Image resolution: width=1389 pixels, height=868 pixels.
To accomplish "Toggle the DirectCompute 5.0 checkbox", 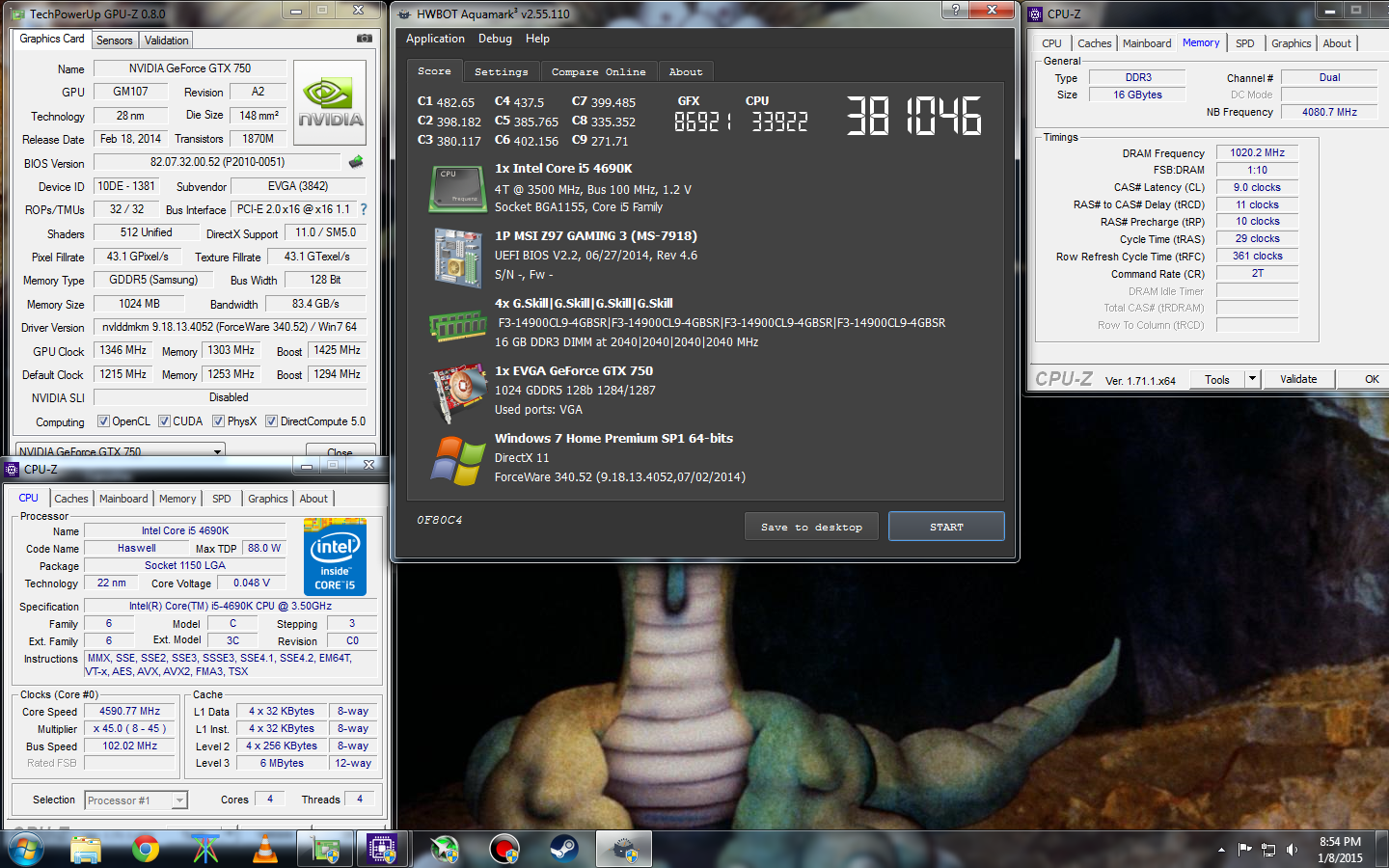I will [x=271, y=421].
